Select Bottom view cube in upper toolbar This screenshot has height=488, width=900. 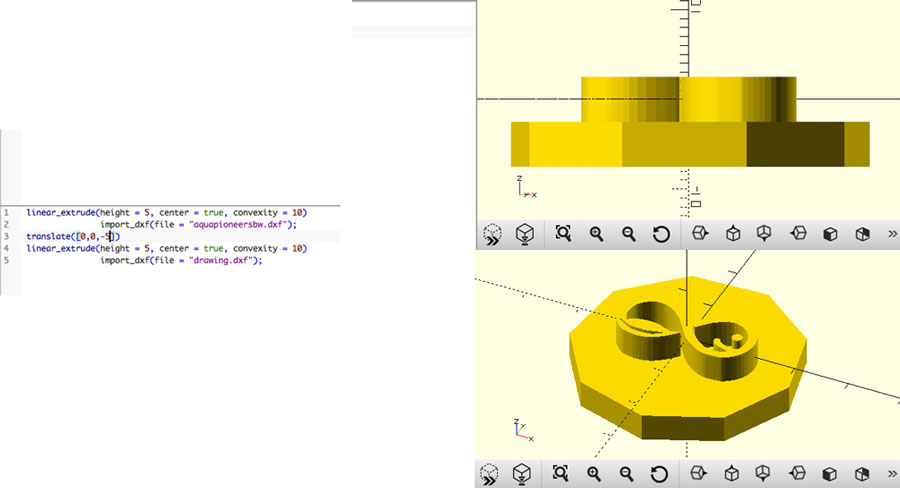(765, 234)
